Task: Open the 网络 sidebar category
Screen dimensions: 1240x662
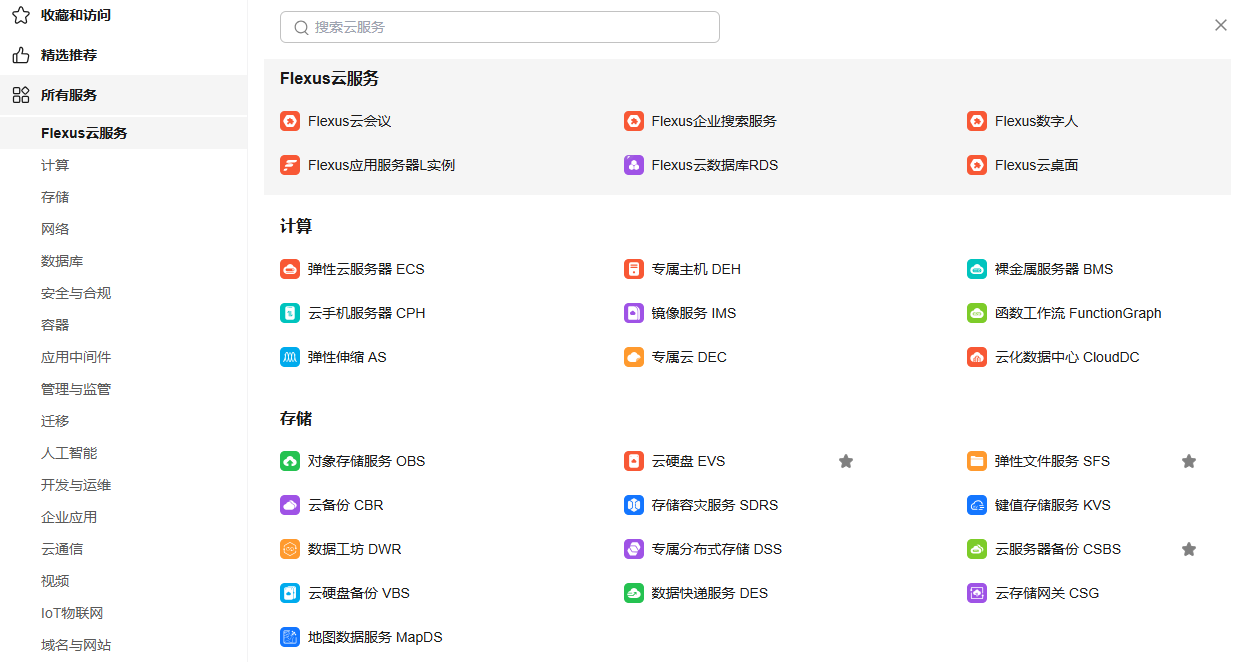Action: point(55,229)
